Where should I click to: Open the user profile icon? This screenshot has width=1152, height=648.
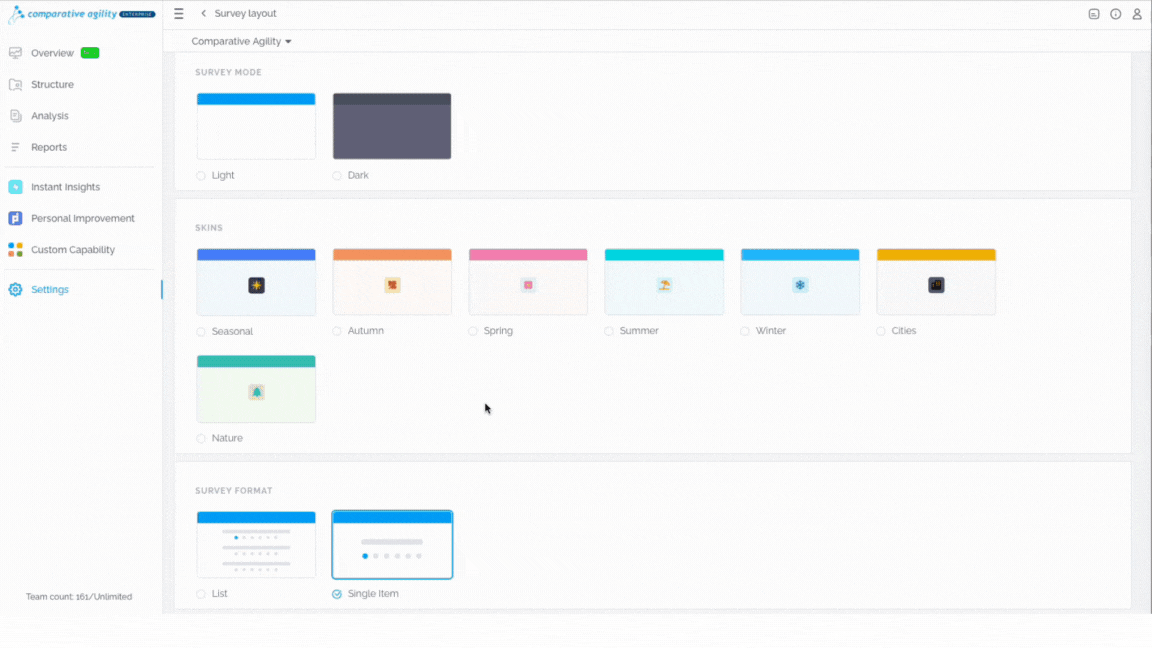click(x=1137, y=14)
